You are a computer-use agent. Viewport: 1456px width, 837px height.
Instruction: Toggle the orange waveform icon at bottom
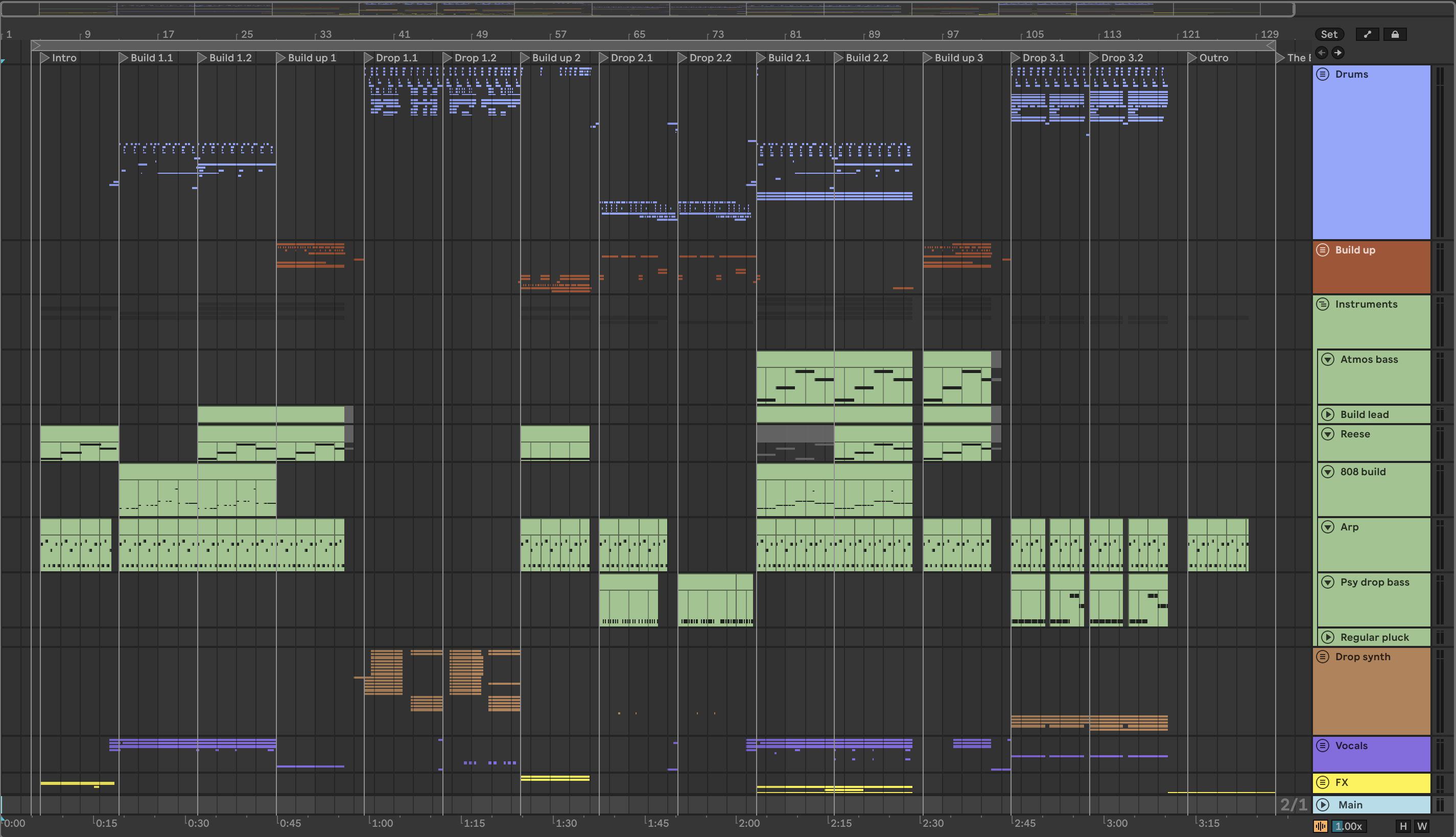coord(1320,826)
